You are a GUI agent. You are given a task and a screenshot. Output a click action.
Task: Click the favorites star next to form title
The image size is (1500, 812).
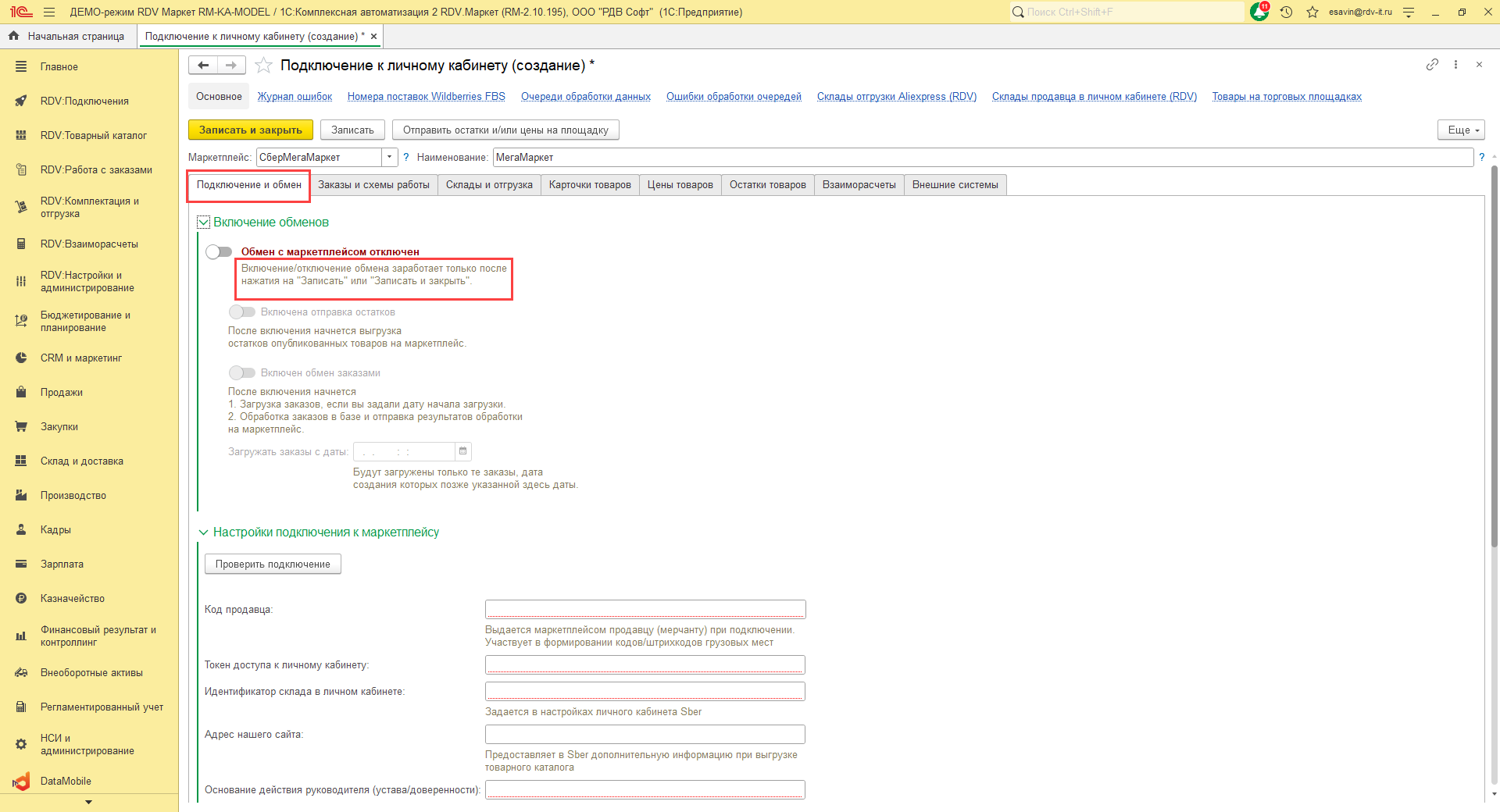[x=264, y=66]
